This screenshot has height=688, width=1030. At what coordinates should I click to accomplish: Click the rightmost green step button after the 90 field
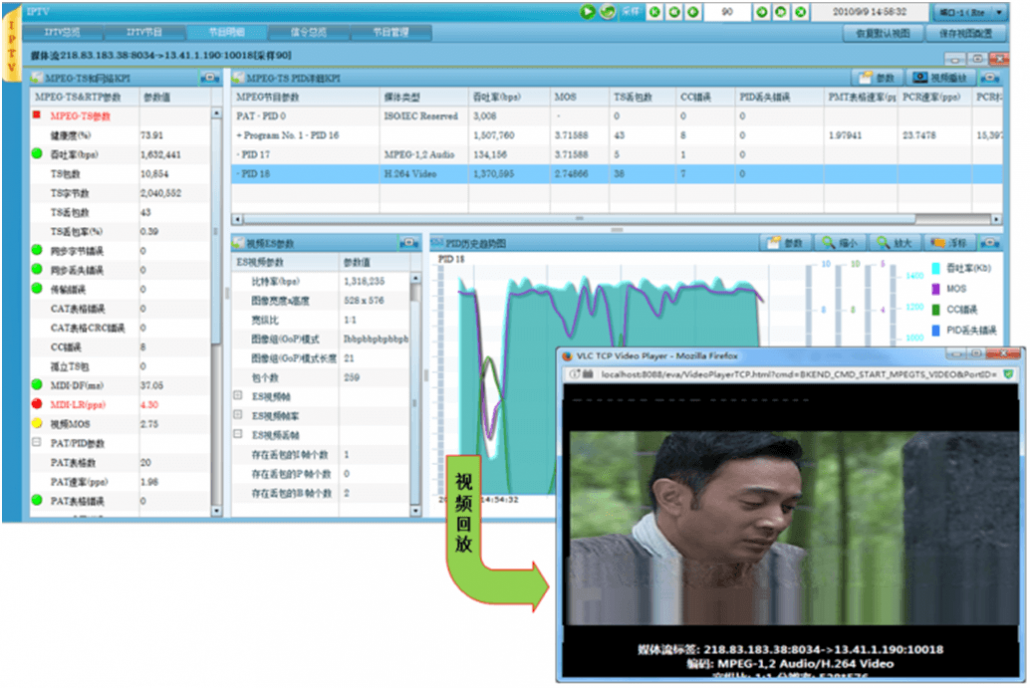(800, 12)
